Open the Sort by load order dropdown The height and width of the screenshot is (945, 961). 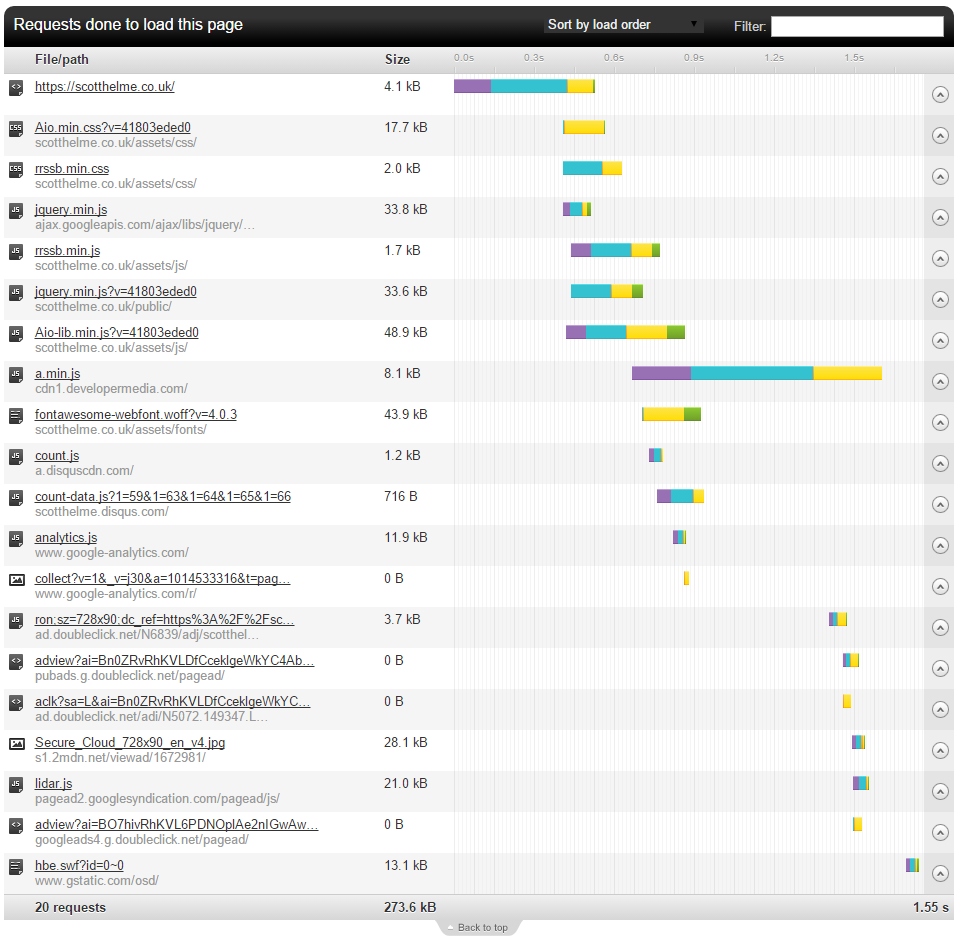[x=623, y=25]
